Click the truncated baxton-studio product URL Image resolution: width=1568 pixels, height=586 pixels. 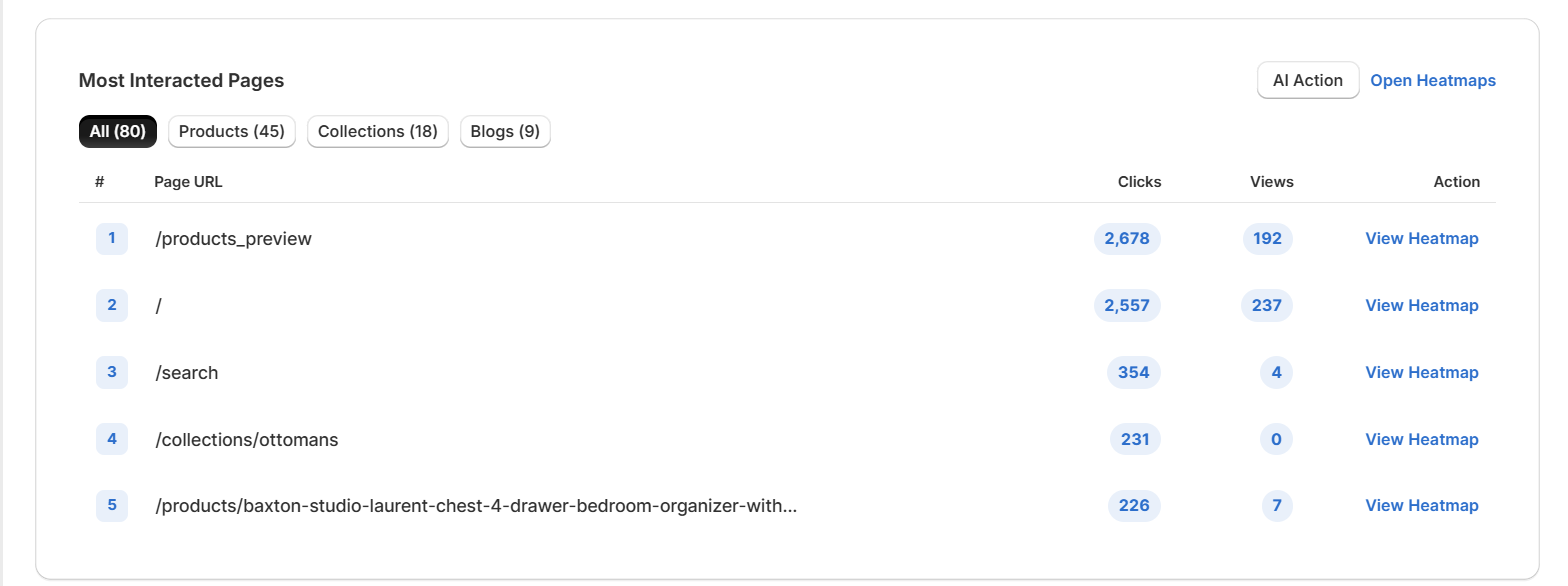tap(475, 505)
